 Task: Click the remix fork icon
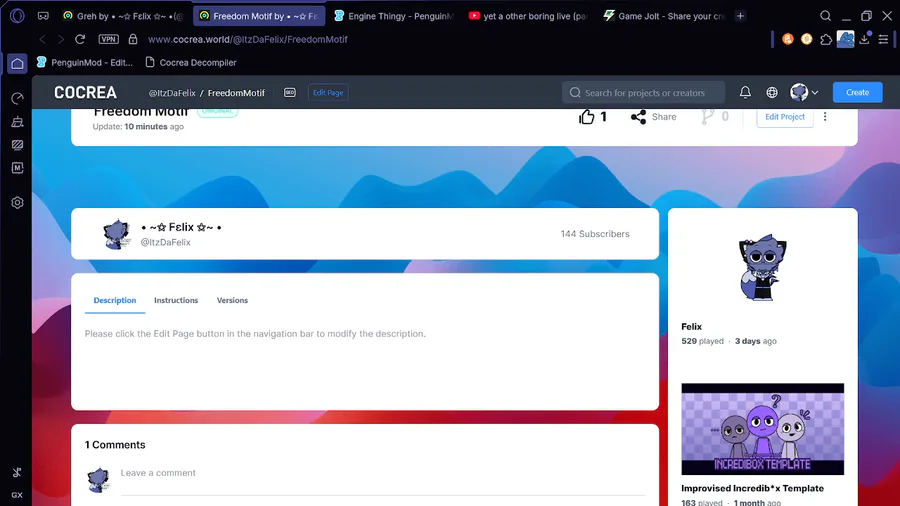707,117
